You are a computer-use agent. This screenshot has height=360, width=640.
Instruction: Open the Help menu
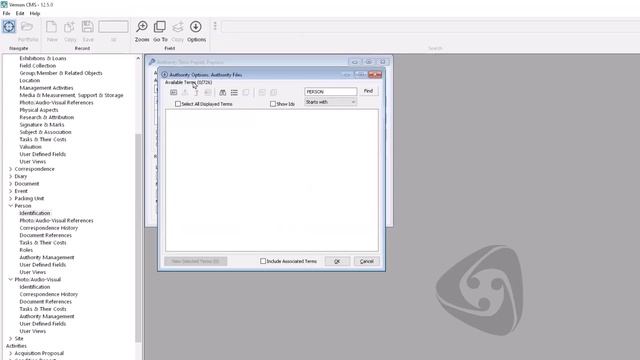click(35, 13)
